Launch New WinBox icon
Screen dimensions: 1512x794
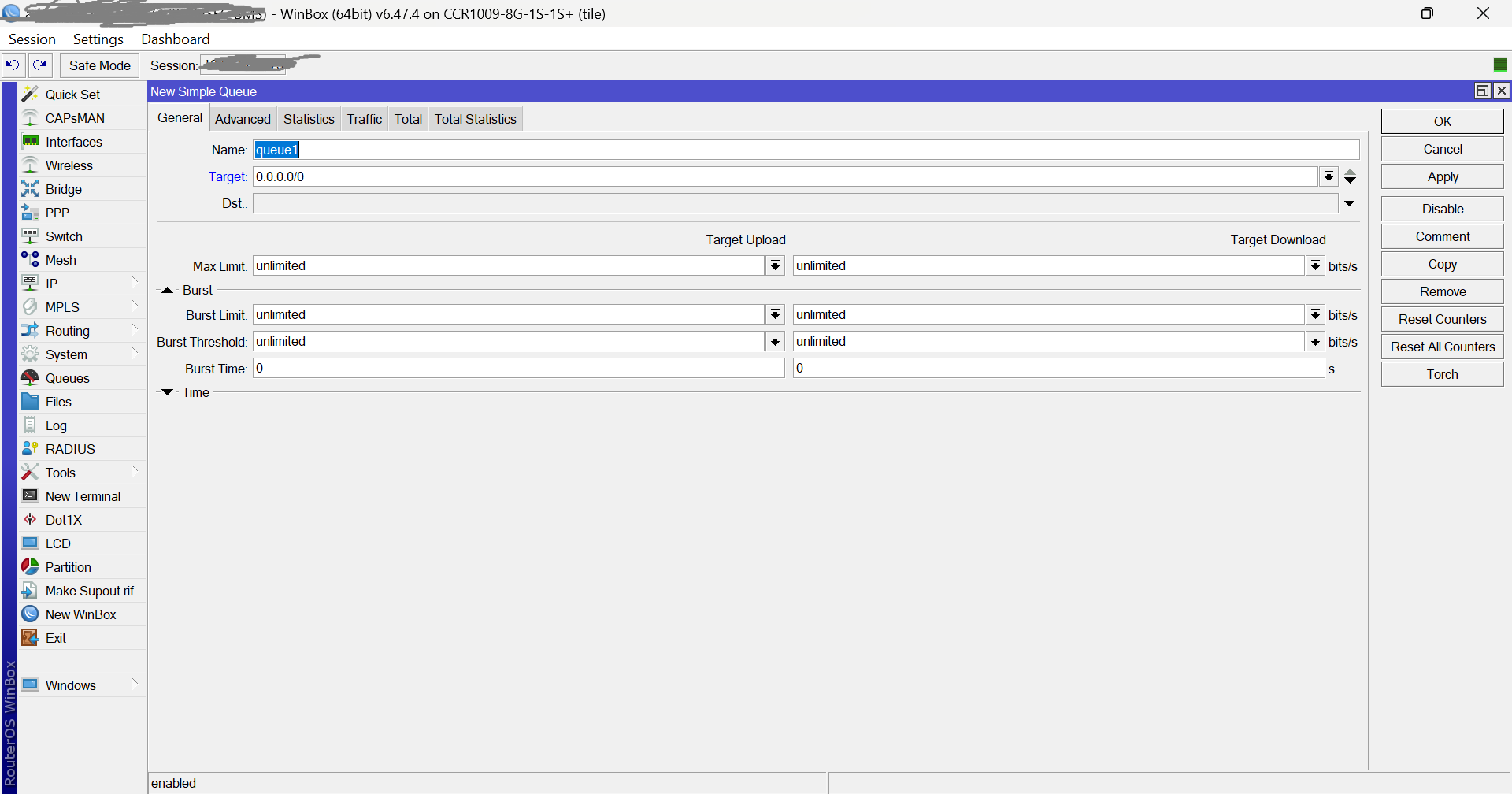coord(30,614)
